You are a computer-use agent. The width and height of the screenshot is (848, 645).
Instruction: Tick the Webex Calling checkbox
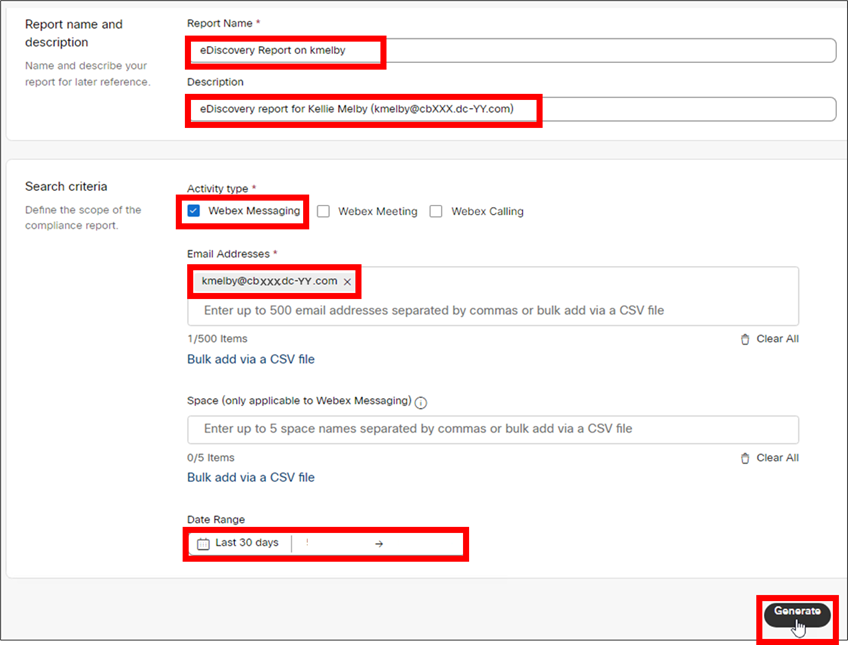436,212
